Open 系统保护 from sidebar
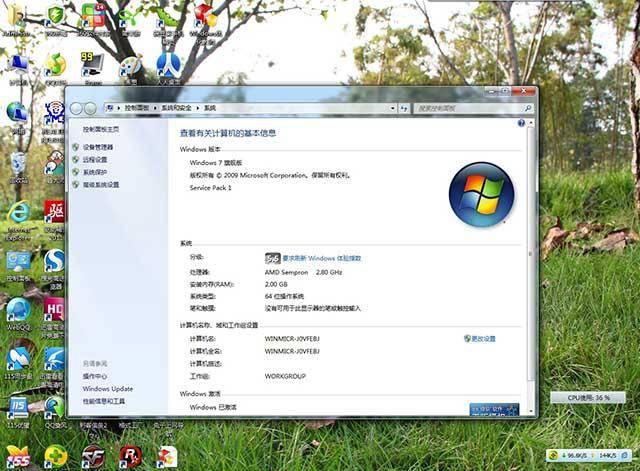This screenshot has width=640, height=471. click(x=95, y=172)
